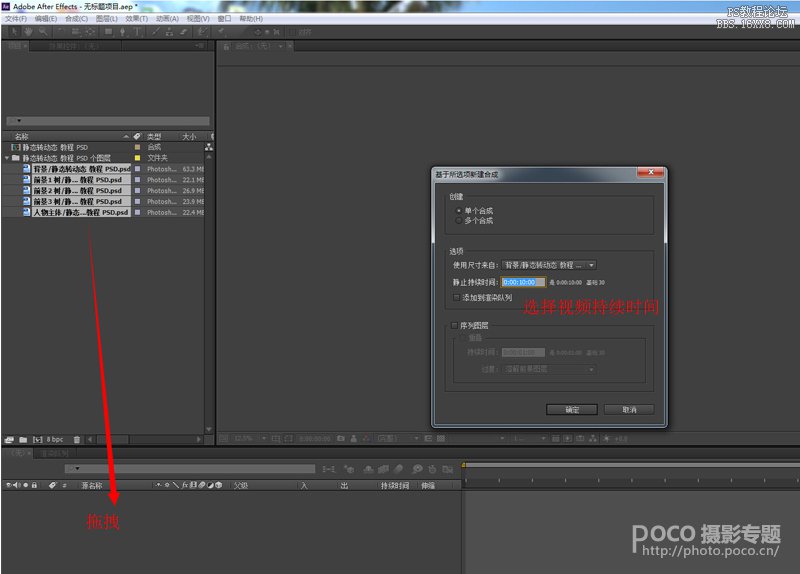The image size is (800, 574).
Task: Select 背景/静态转动态 教程 PSD.psd file
Action: [82, 169]
